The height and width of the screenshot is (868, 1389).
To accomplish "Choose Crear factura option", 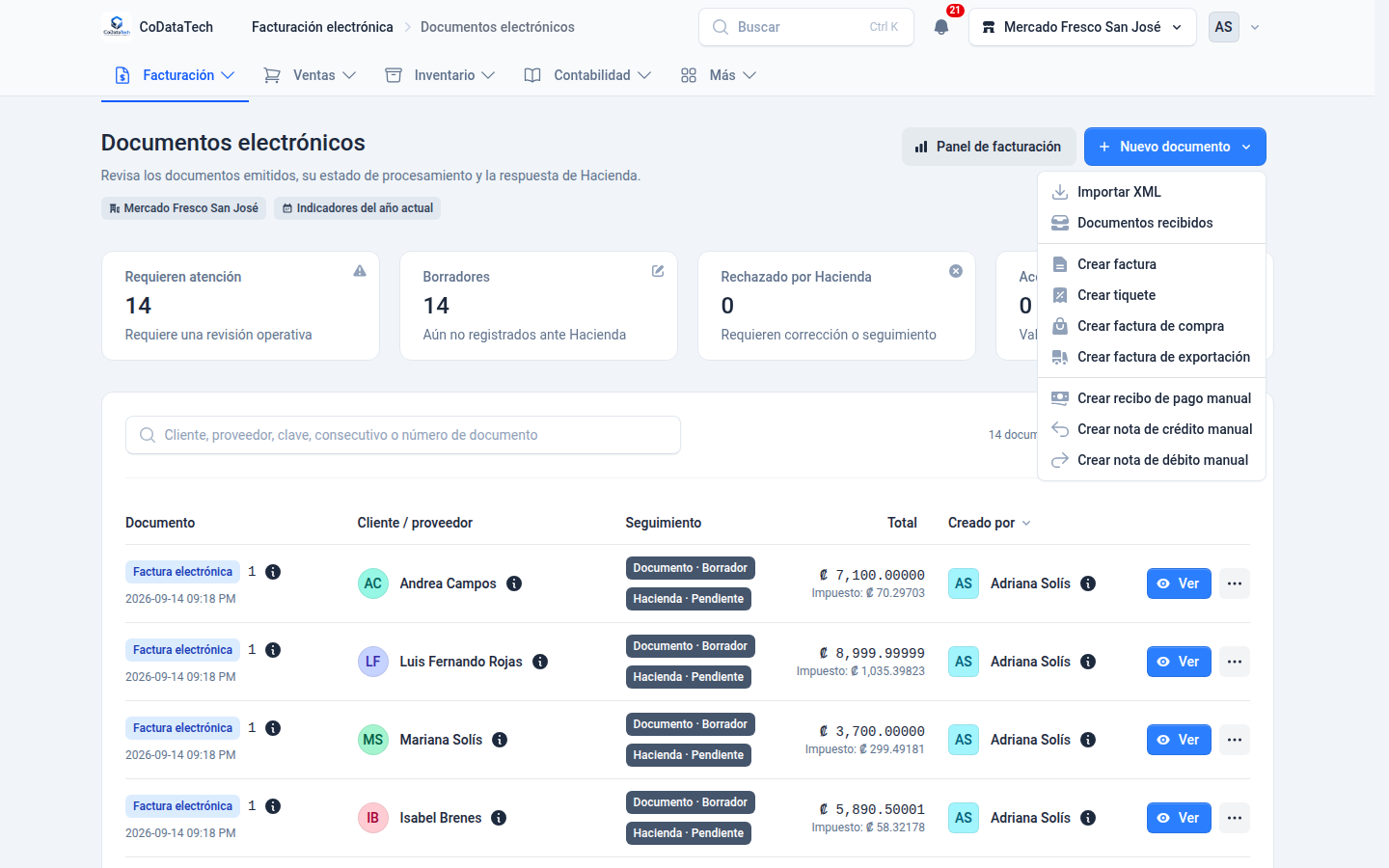I will click(x=1152, y=264).
